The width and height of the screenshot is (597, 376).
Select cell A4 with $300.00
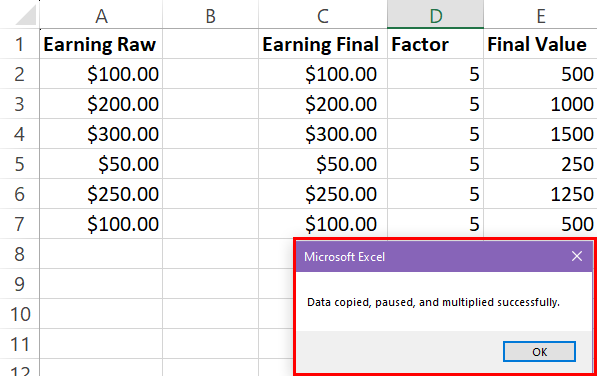[x=101, y=134]
